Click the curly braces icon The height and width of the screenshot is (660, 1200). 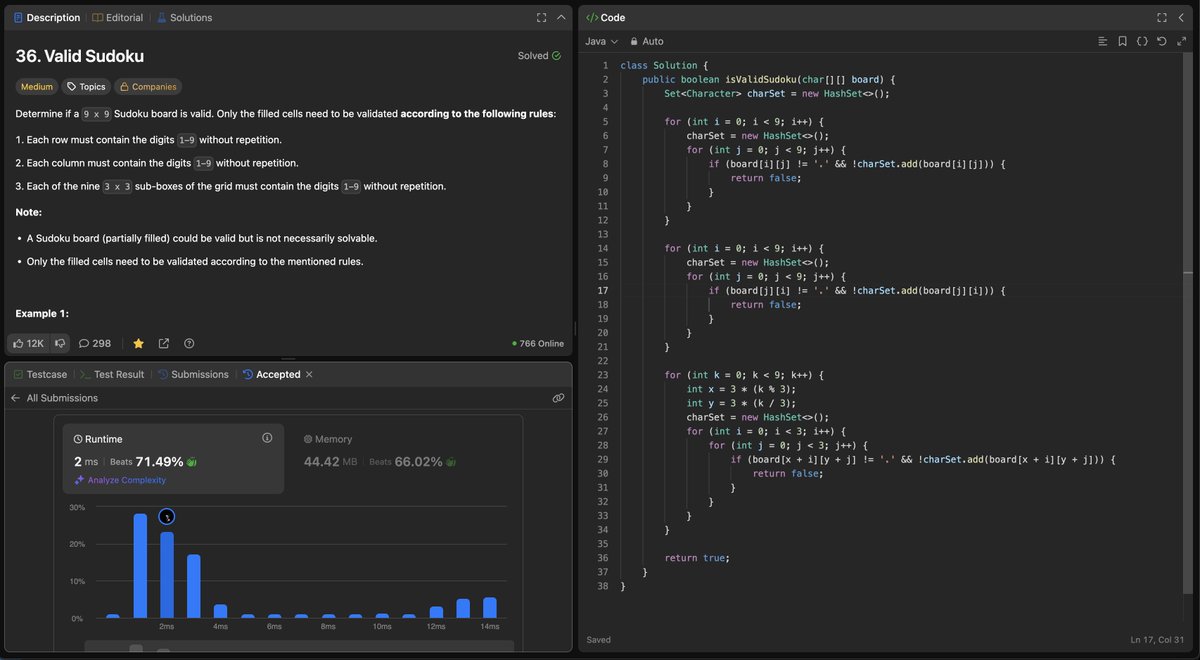pyautogui.click(x=1142, y=41)
